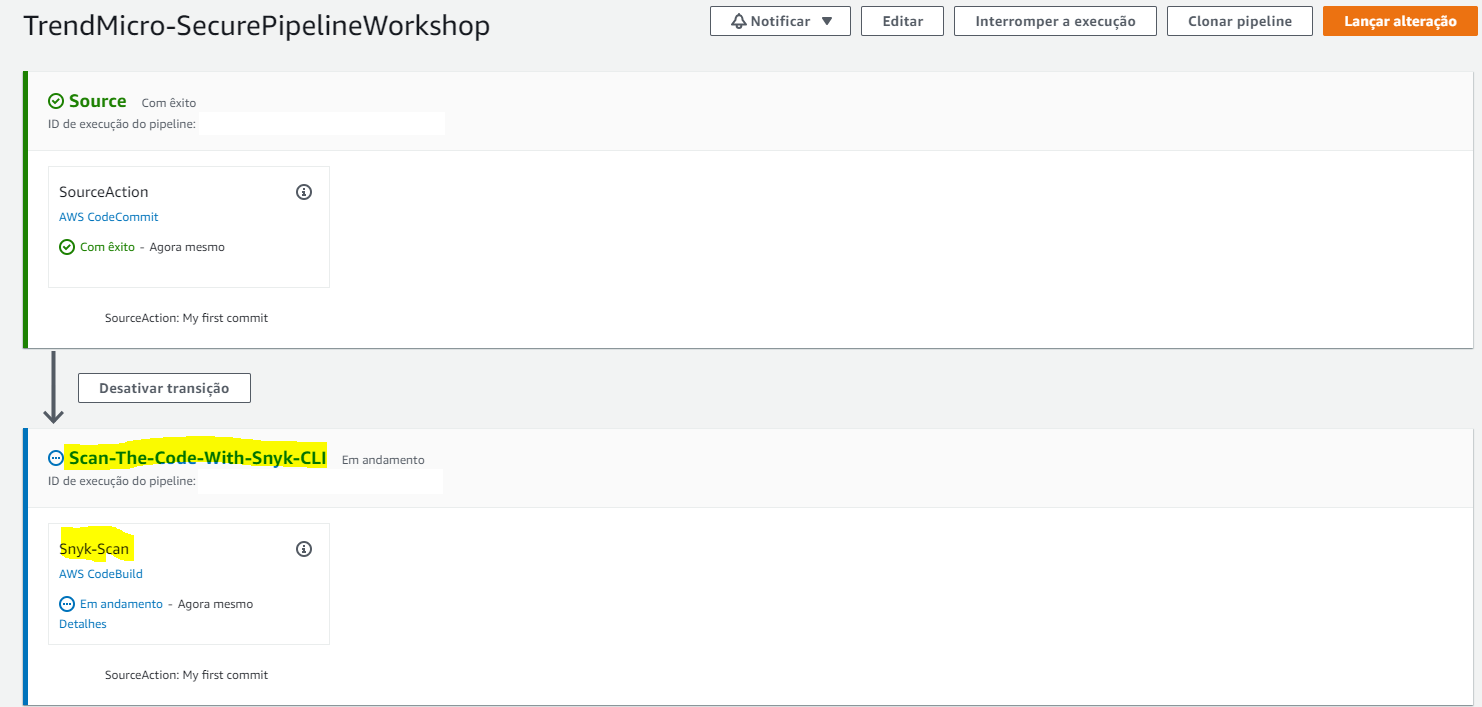Viewport: 1482px width, 707px height.
Task: Click the bell icon in Notificar
Action: [x=739, y=21]
